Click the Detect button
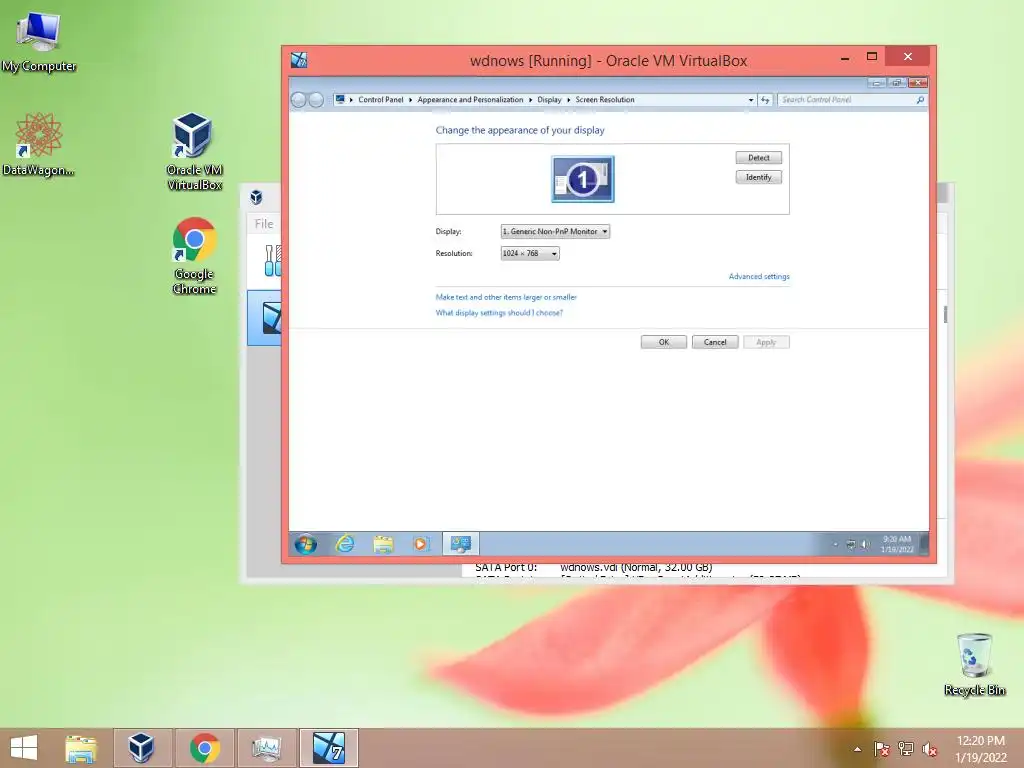 tap(758, 157)
